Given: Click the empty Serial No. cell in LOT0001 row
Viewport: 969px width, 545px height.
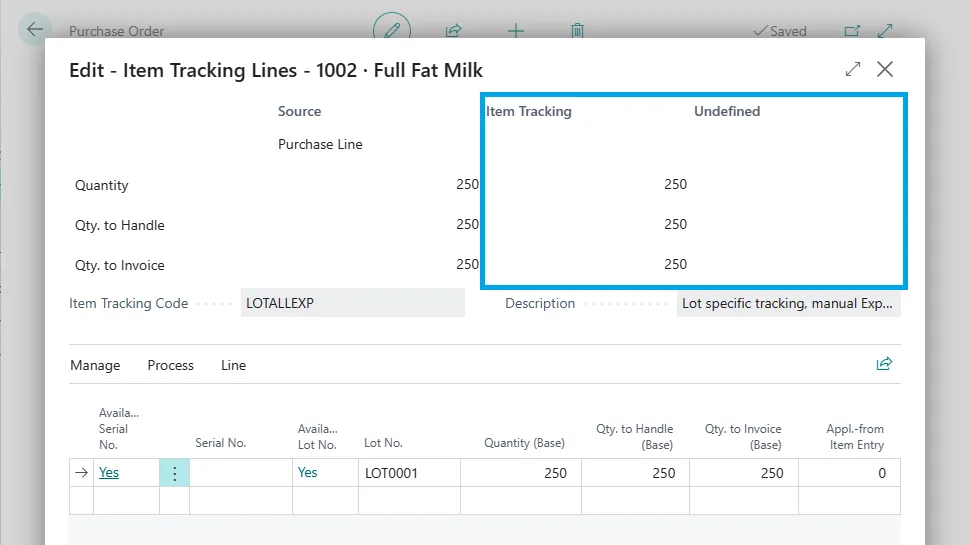Looking at the screenshot, I should coord(241,473).
